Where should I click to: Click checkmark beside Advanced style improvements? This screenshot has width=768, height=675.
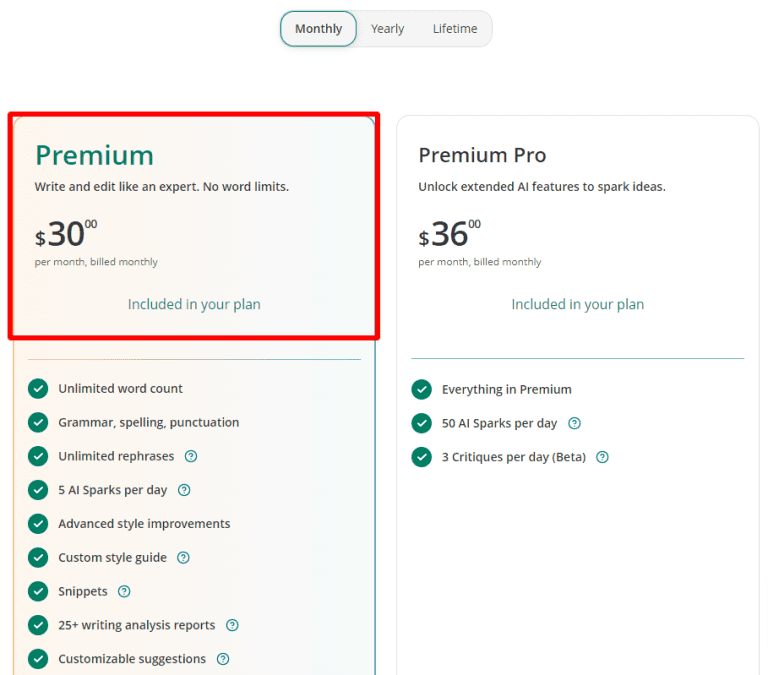coord(38,524)
